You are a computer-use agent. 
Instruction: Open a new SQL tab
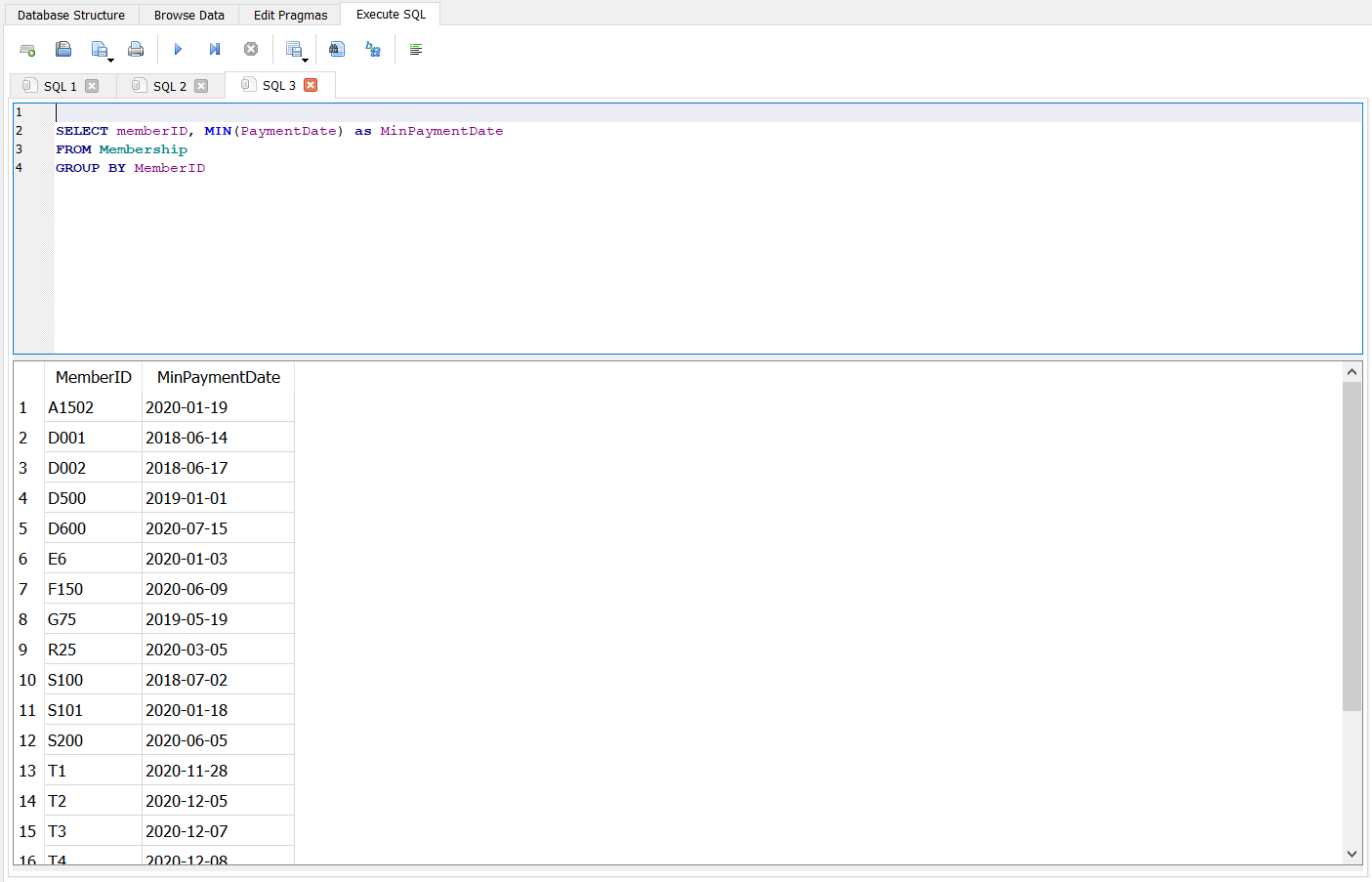[27, 50]
